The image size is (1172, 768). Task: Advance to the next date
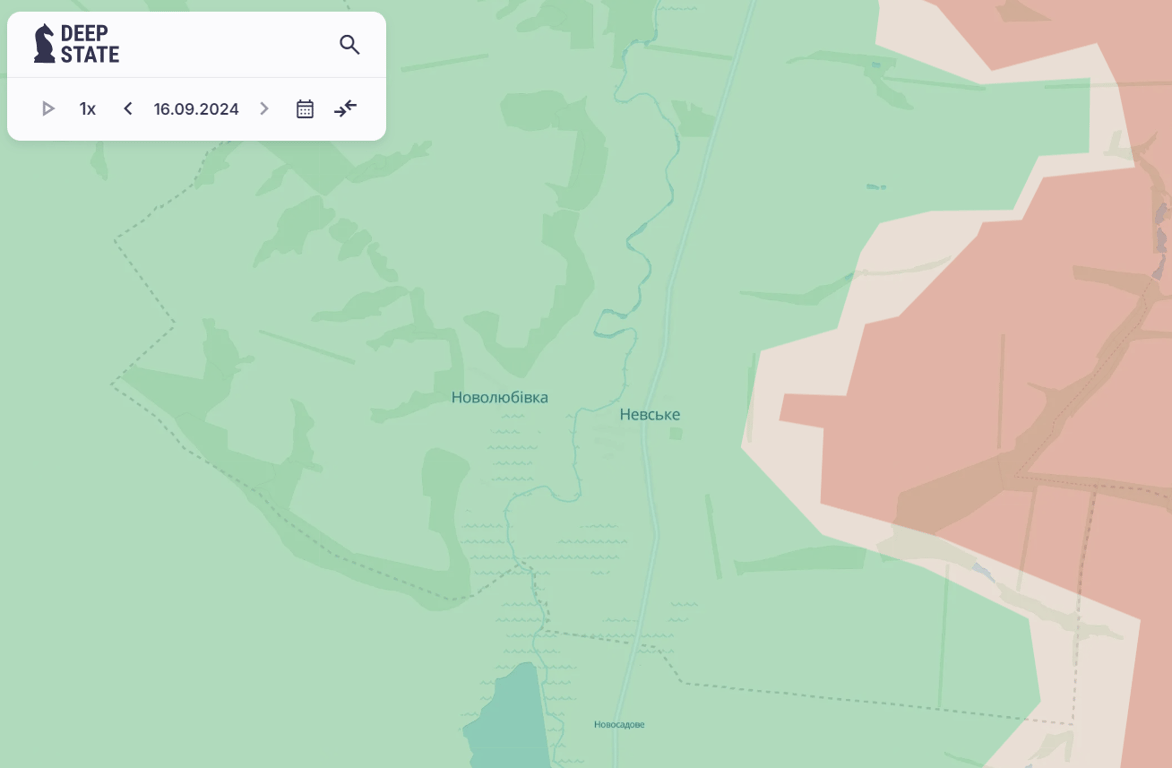click(264, 109)
